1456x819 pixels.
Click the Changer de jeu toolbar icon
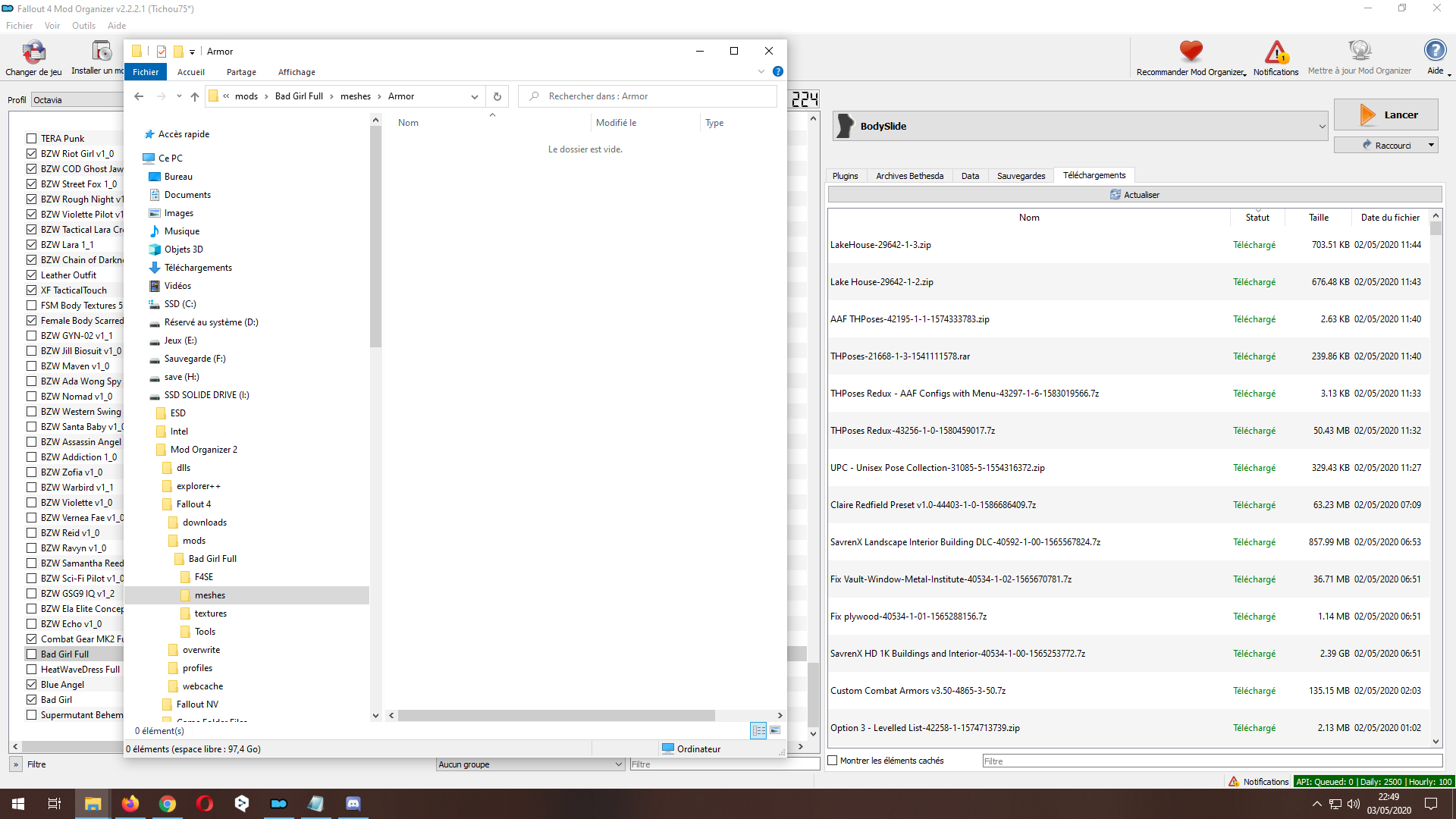pos(33,52)
